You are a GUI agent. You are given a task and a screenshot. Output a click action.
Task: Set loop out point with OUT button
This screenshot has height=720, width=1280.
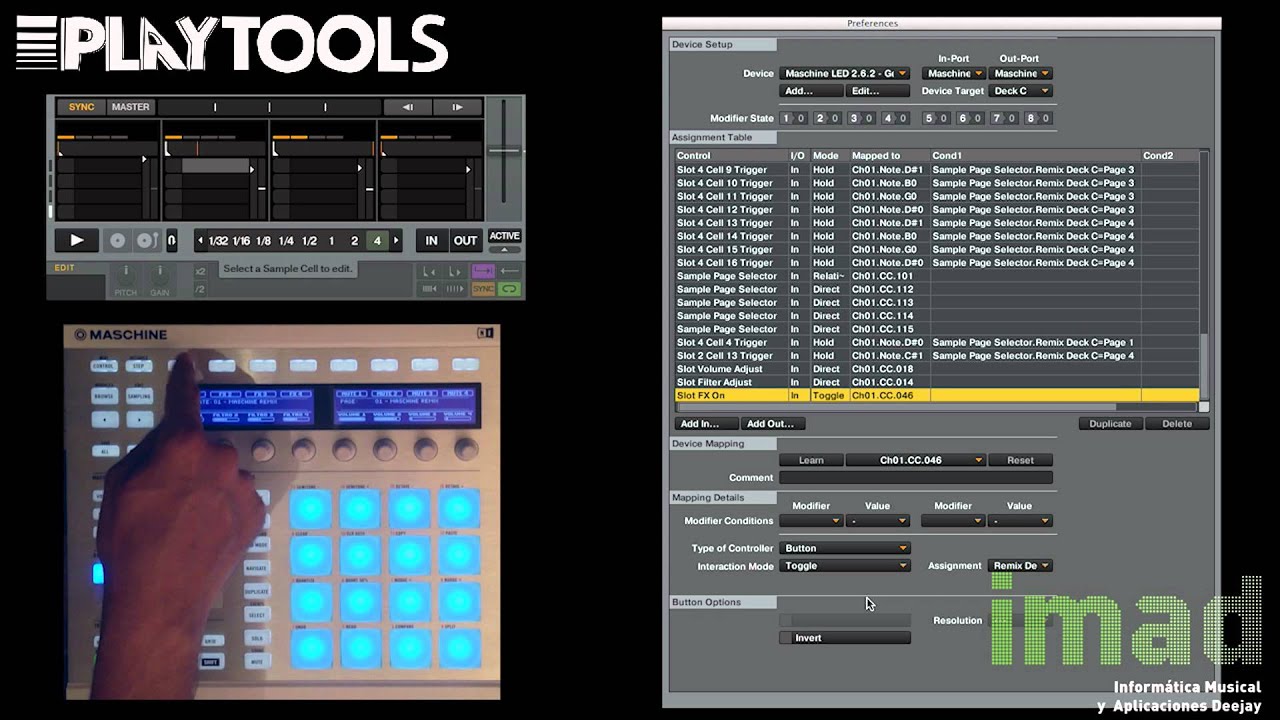coord(465,241)
